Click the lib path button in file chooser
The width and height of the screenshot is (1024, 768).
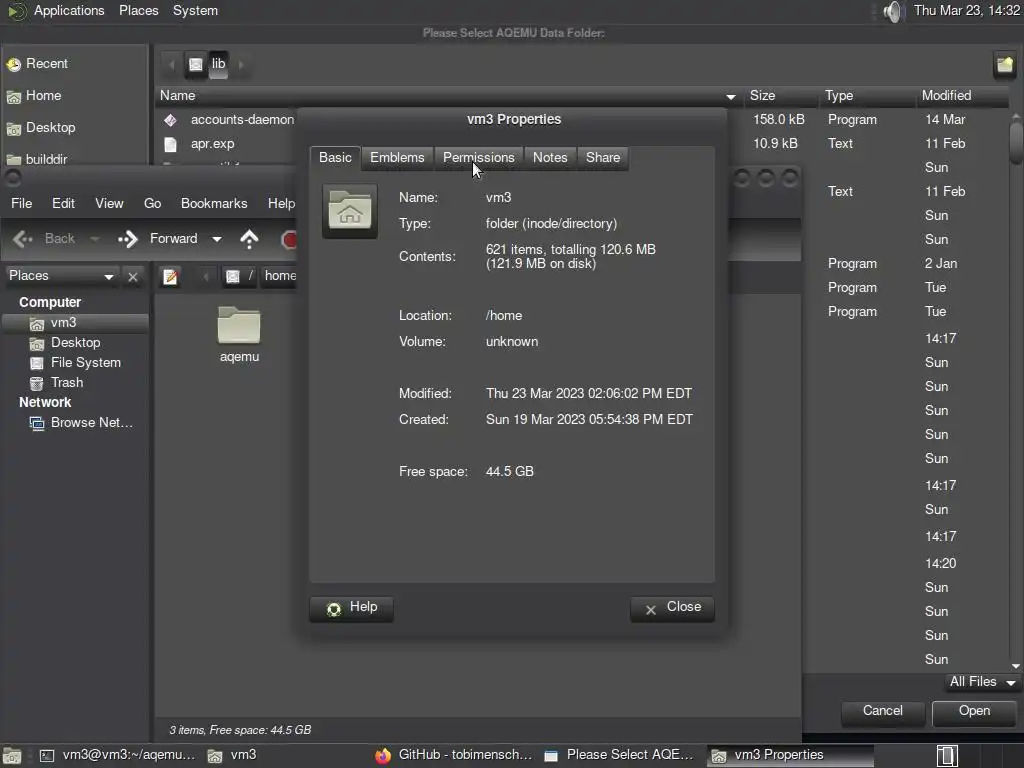tap(218, 64)
